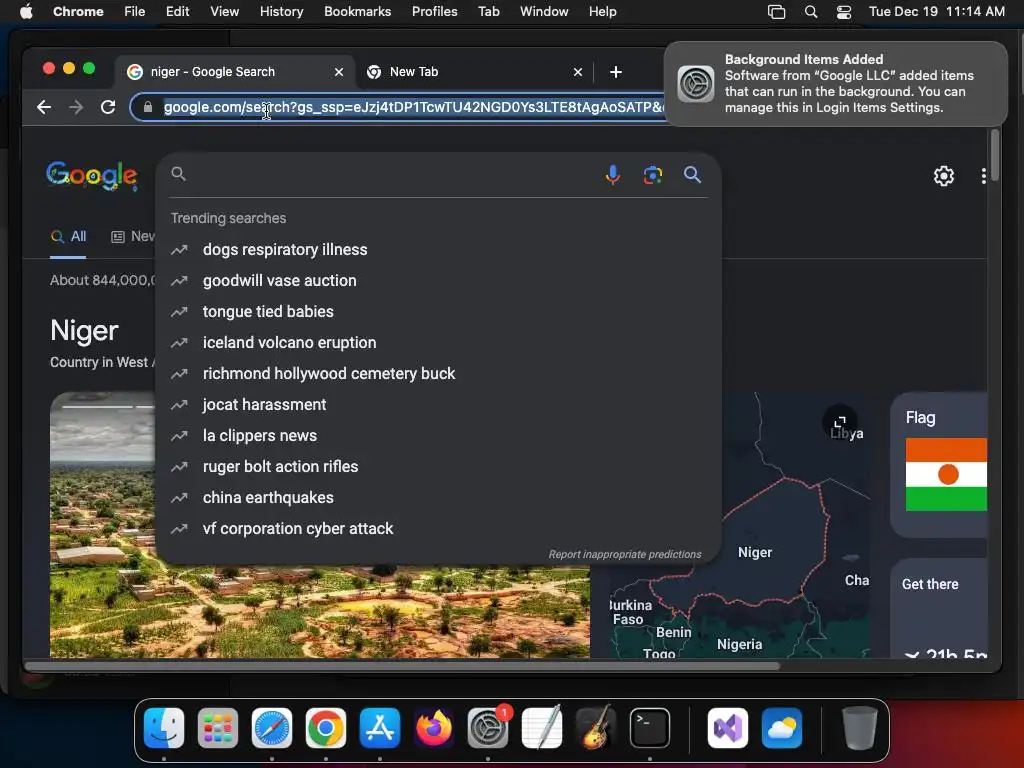Screen dimensions: 1024x768
Task: Expand the Niger map view
Action: coord(840,422)
